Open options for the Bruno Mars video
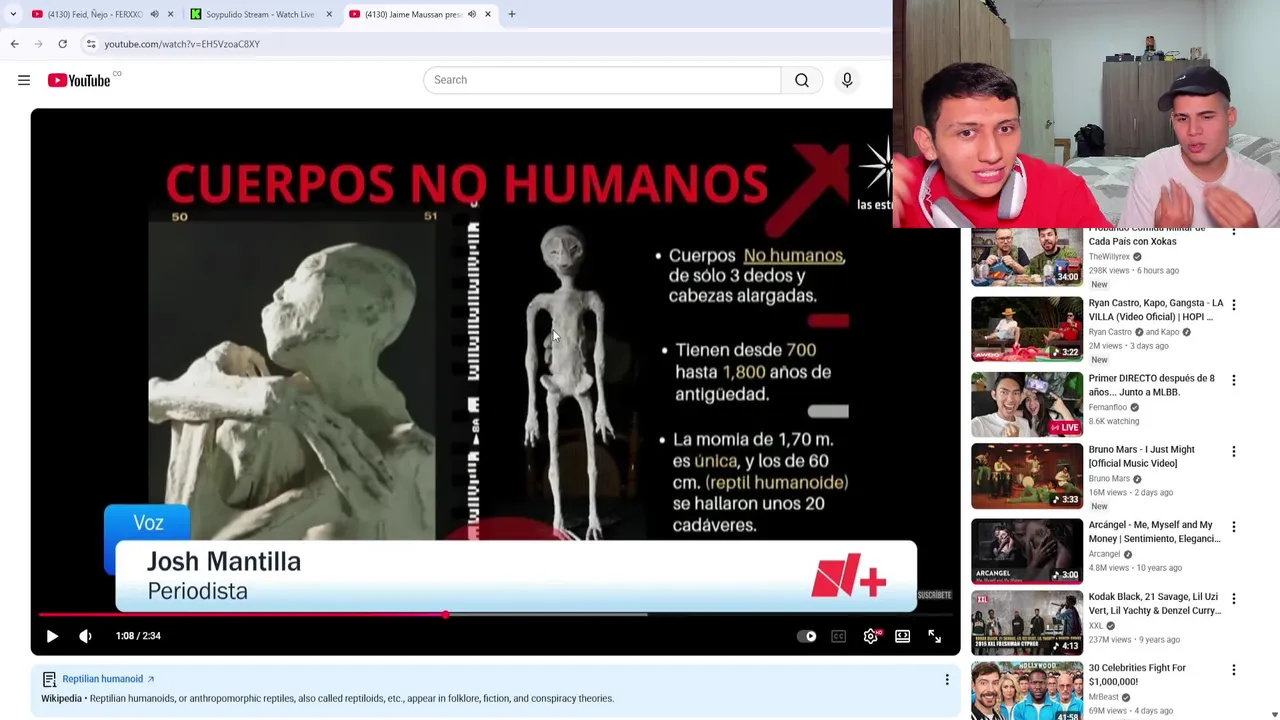Screen dimensions: 1280x720 (1234, 452)
